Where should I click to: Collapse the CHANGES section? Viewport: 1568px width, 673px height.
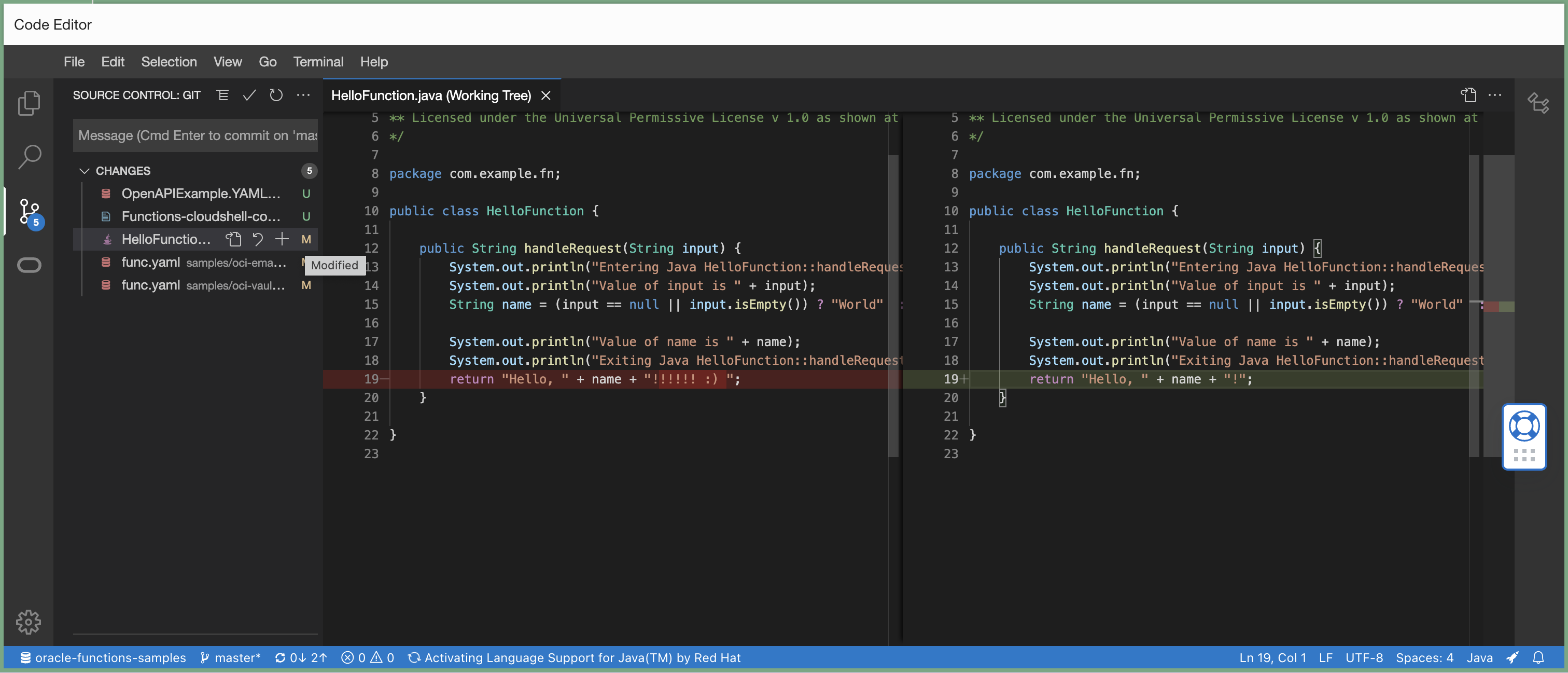85,171
